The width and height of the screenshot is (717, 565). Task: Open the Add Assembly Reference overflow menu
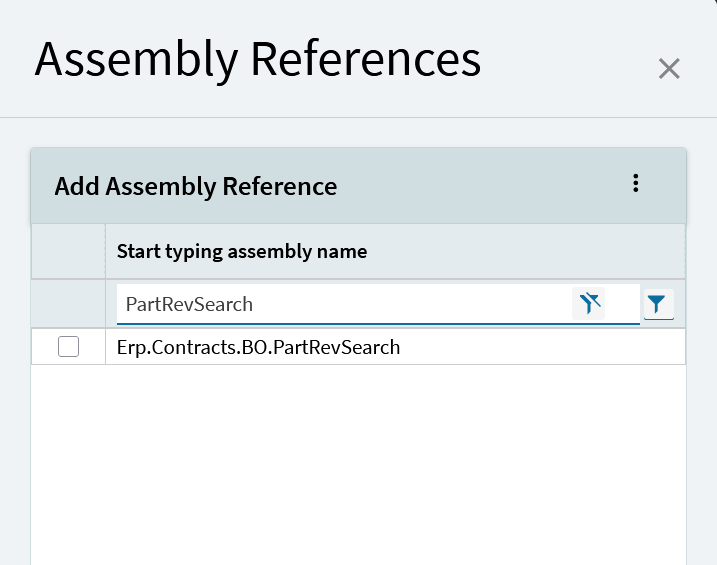[636, 183]
